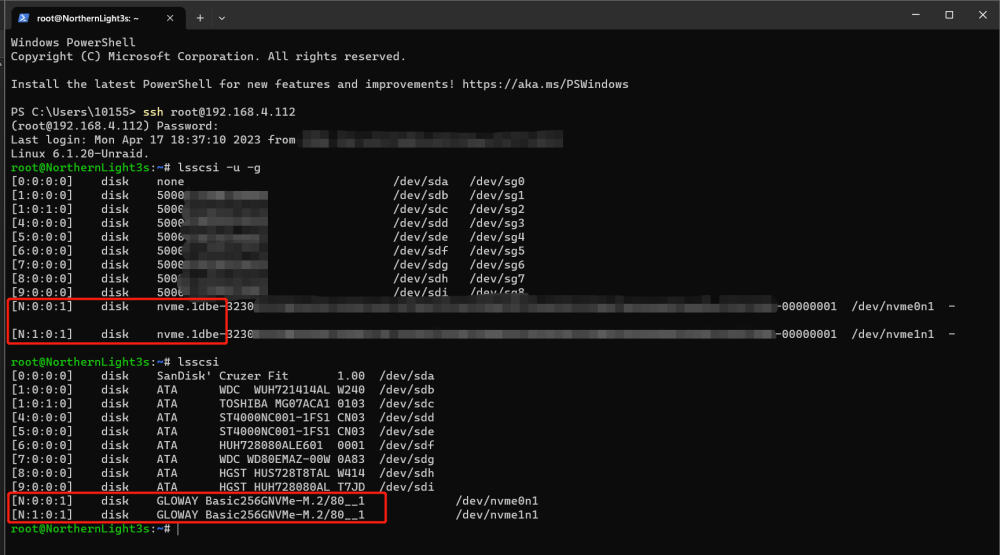The image size is (1000, 555).
Task: Click the 'SanDisk' Cruzer Fit' entry
Action: click(223, 376)
